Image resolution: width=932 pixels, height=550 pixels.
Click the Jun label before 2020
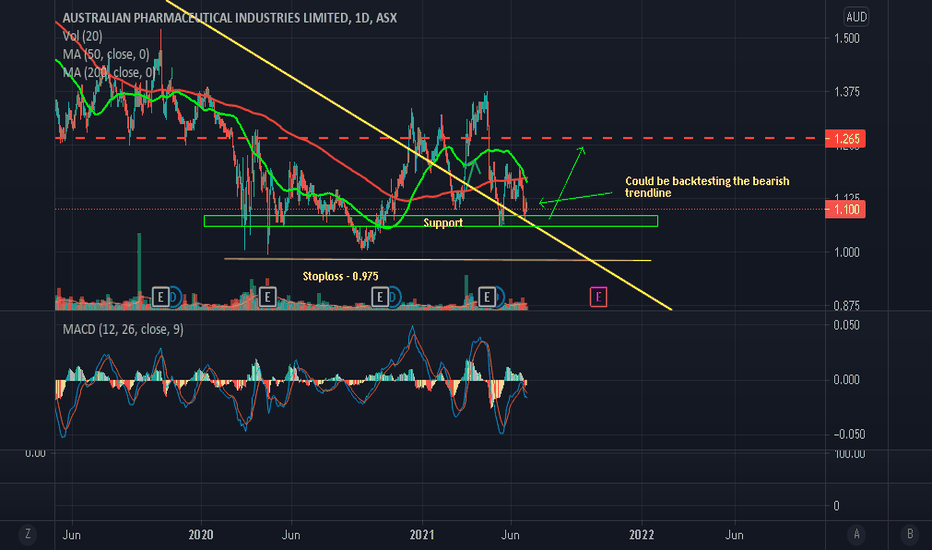point(71,535)
